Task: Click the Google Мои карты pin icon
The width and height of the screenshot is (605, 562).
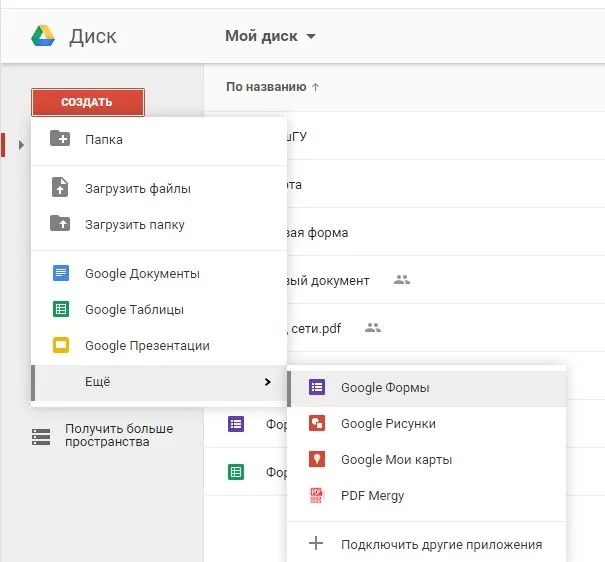Action: pyautogui.click(x=317, y=459)
